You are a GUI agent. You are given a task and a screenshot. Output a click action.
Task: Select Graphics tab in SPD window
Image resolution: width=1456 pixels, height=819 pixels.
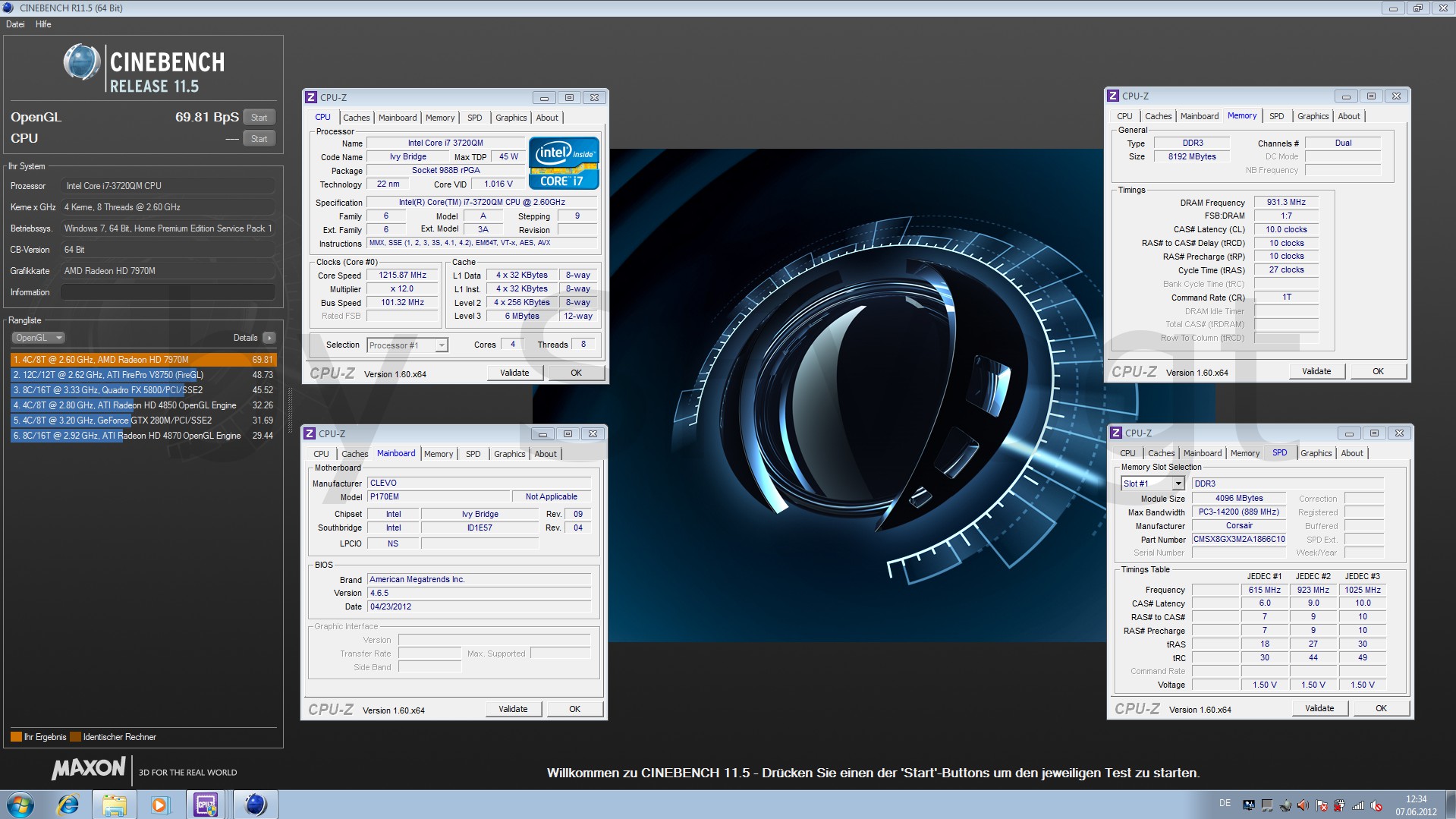click(x=1316, y=453)
